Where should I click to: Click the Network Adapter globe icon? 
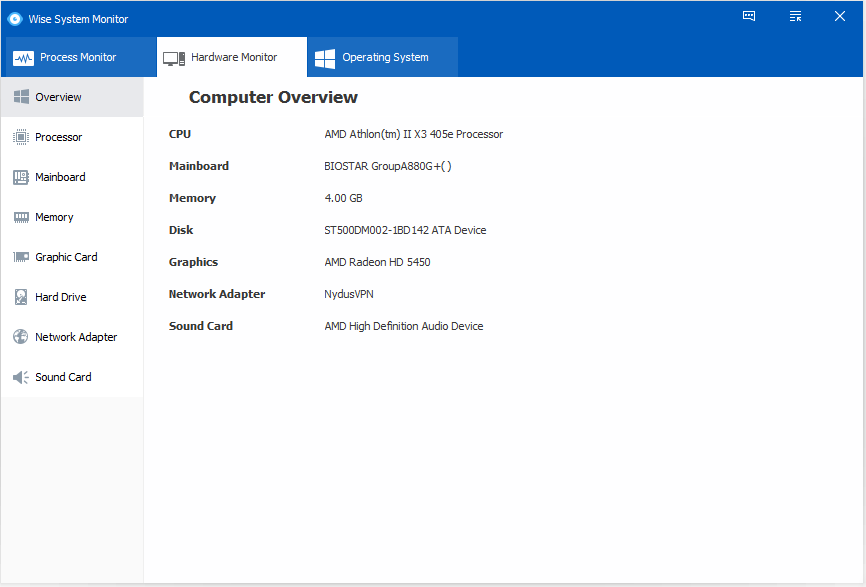[x=21, y=337]
